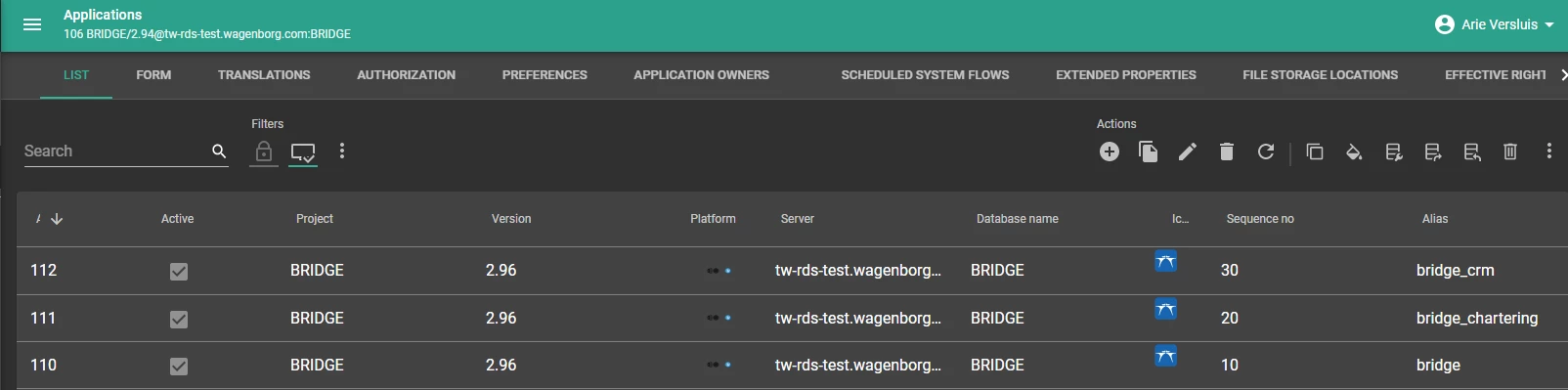Viewport: 1568px width, 390px height.
Task: Toggle the lock filter under Filters
Action: (x=264, y=152)
